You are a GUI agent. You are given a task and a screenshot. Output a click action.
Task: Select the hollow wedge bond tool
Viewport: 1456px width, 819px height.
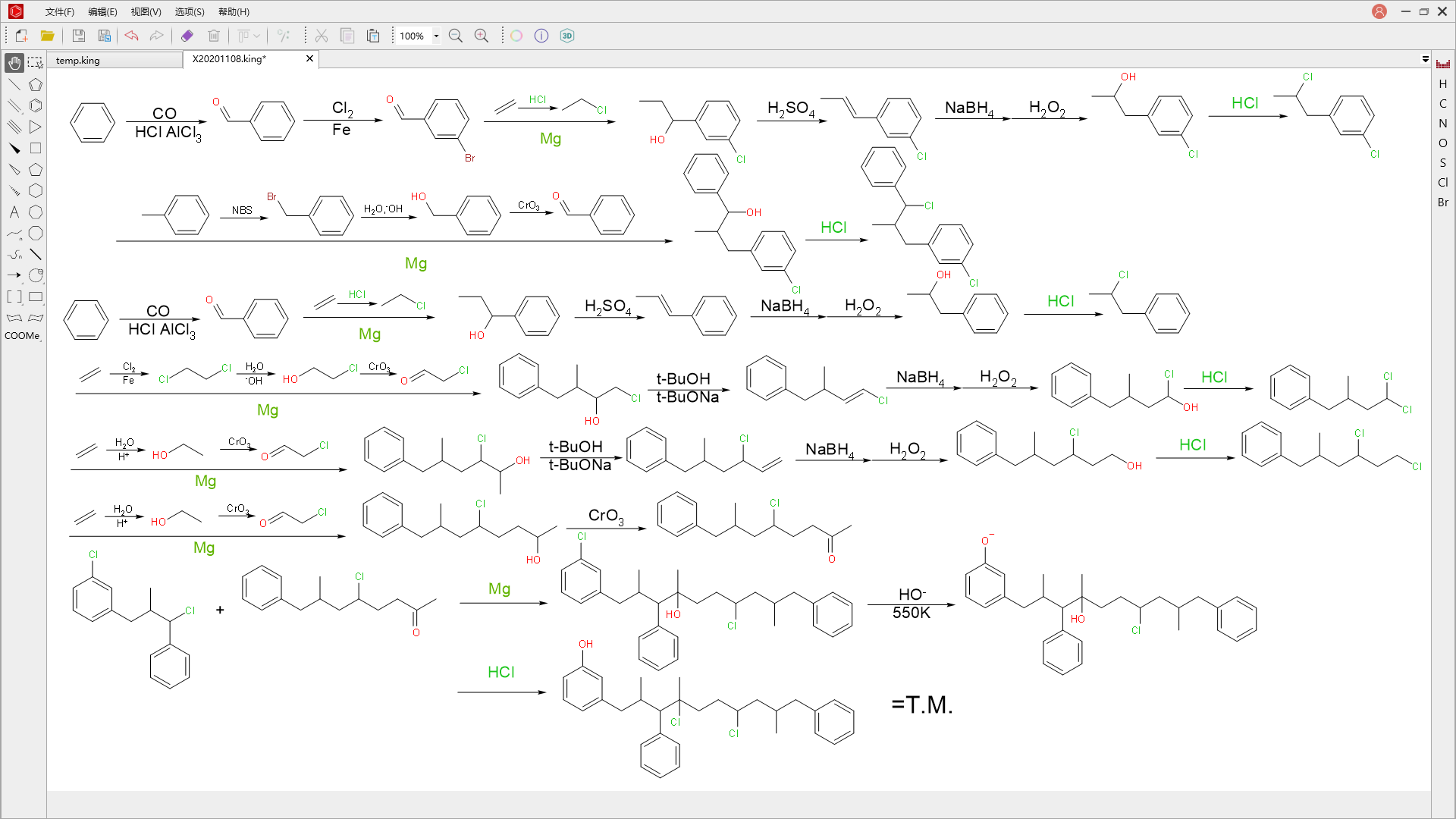tap(14, 169)
